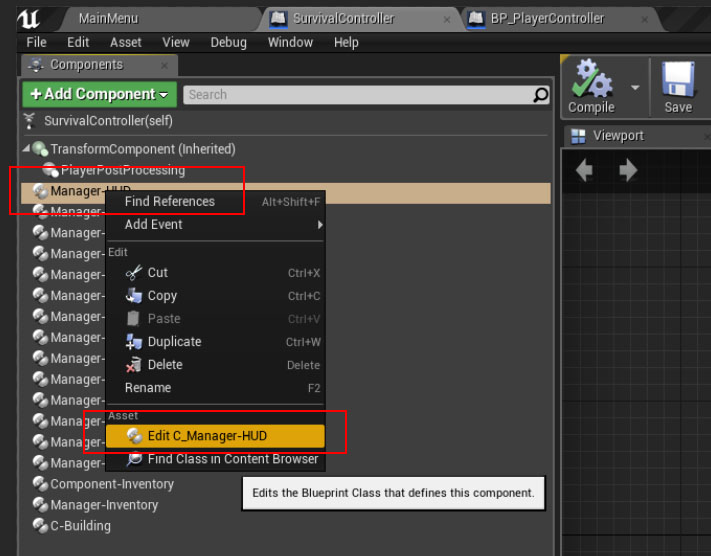The height and width of the screenshot is (556, 711).
Task: Click the search magnifier icon
Action: point(540,95)
